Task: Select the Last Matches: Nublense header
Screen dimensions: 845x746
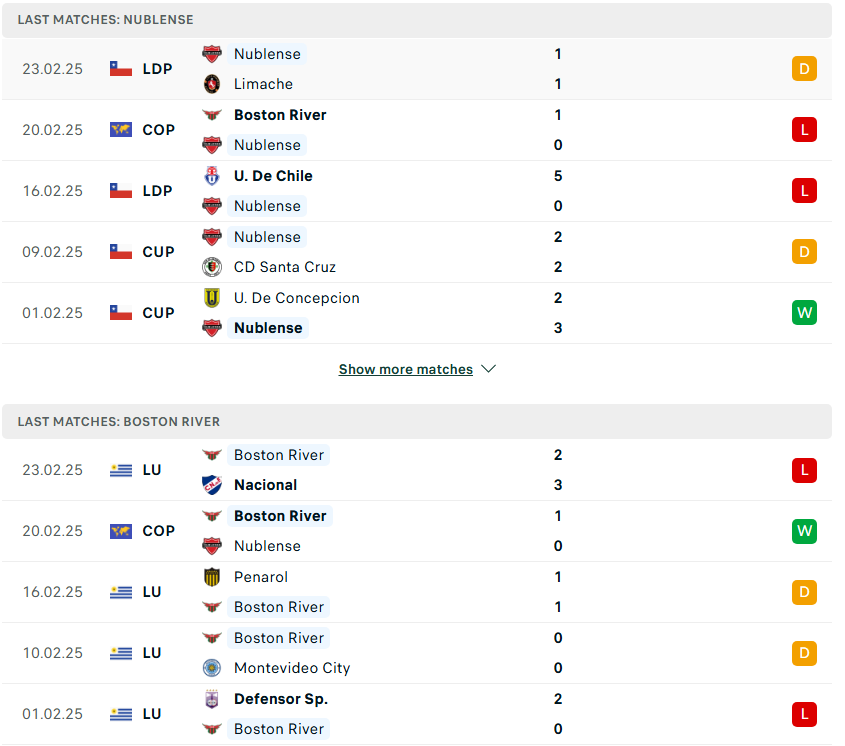Action: coord(417,20)
